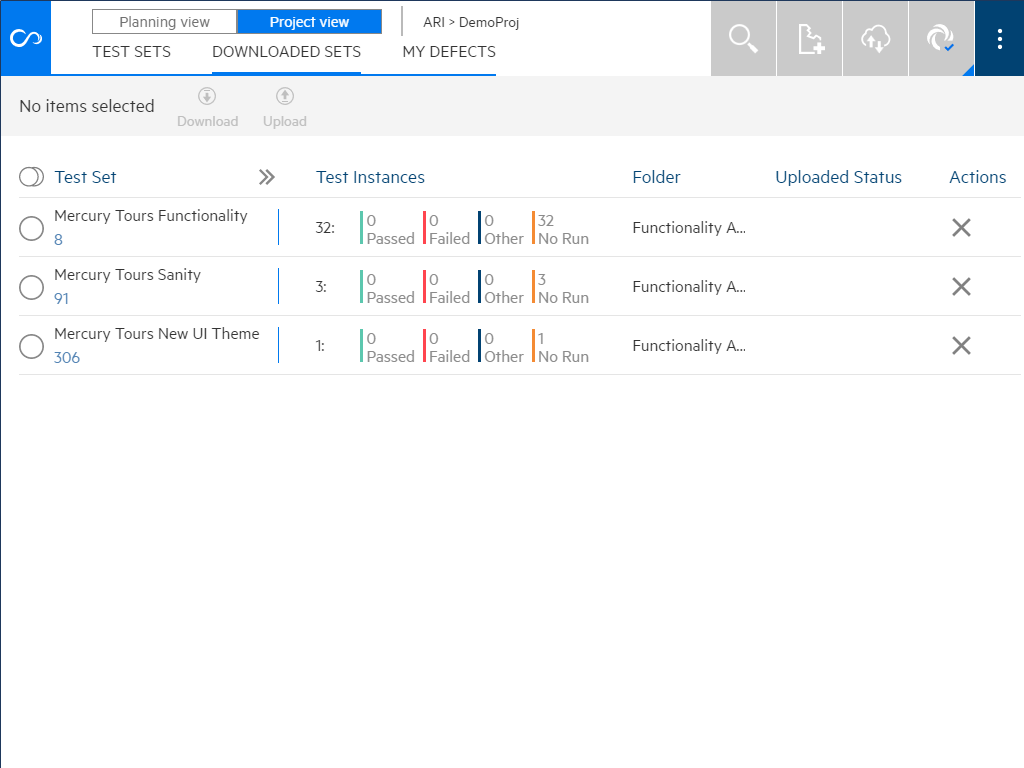
Task: Sort by Uploaded Status column header
Action: [x=838, y=177]
